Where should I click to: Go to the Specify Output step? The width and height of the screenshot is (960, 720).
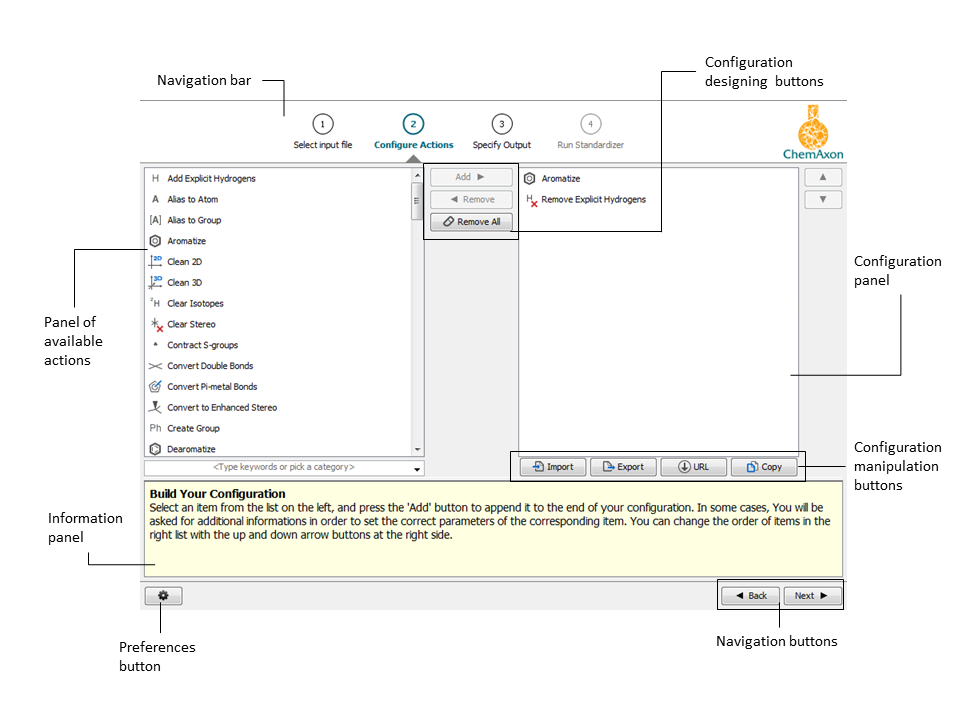click(501, 131)
